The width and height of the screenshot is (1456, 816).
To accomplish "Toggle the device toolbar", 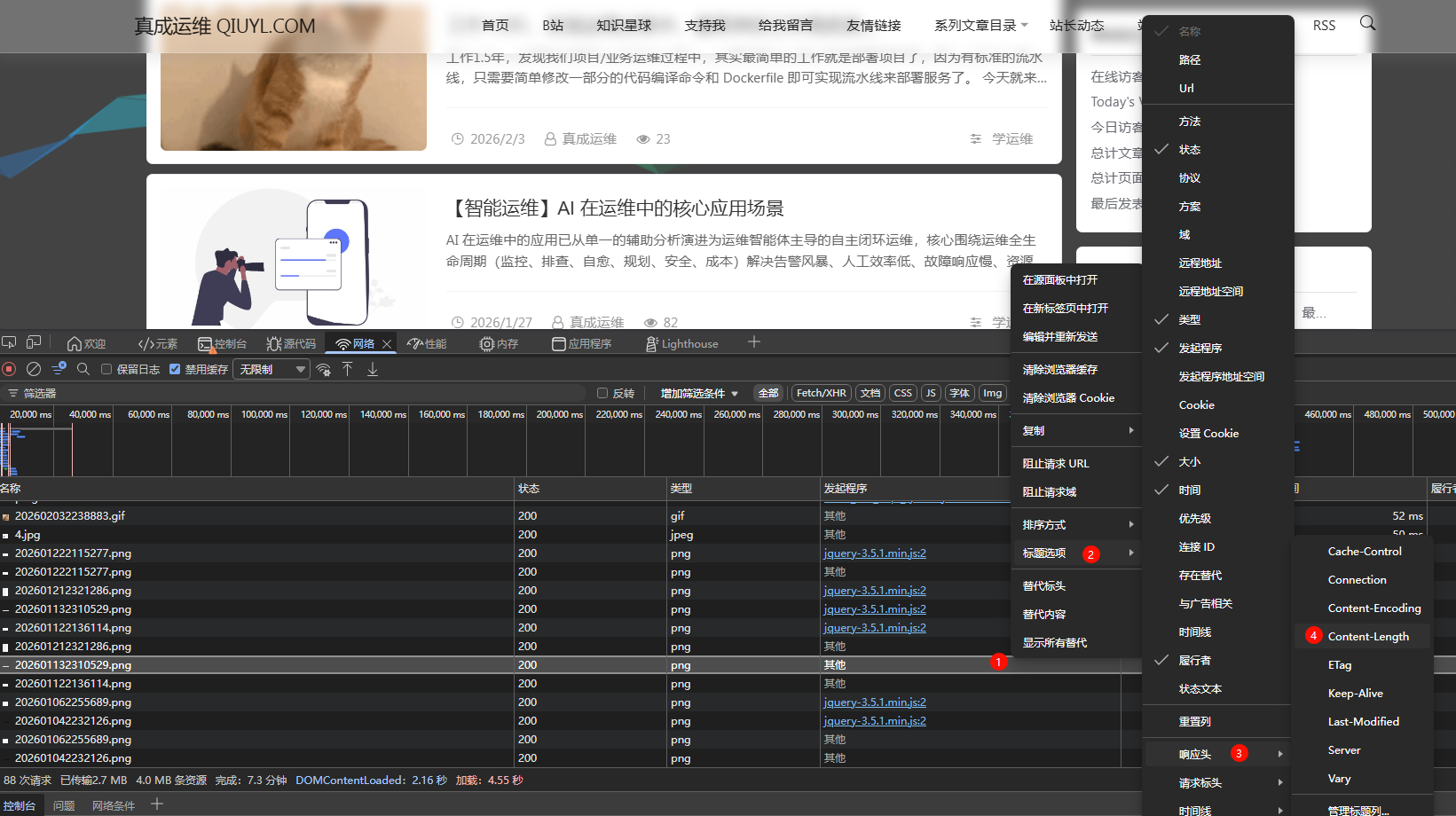I will (34, 341).
